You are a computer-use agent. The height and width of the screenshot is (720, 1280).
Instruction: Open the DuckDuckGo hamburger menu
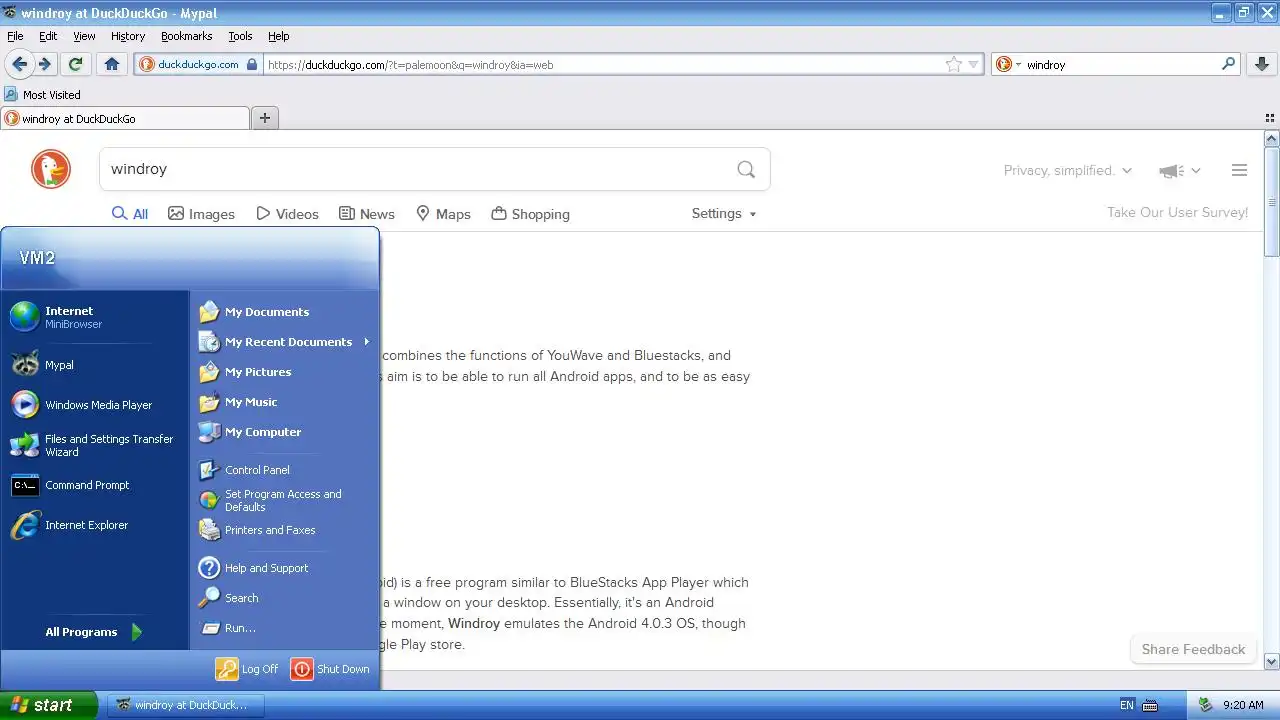(x=1239, y=170)
